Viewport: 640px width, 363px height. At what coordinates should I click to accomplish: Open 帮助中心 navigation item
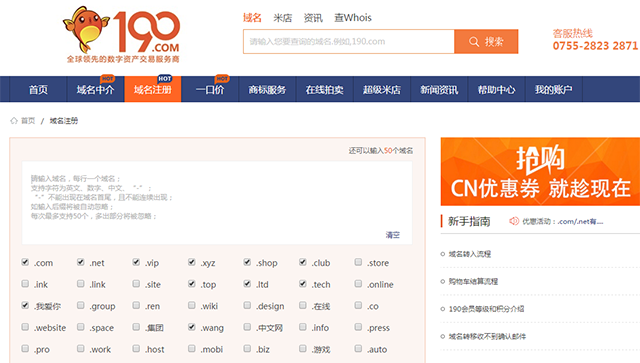pos(496,89)
